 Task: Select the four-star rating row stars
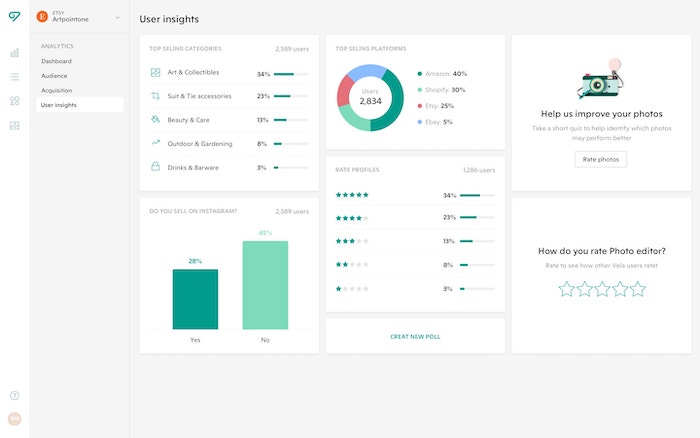pyautogui.click(x=352, y=218)
